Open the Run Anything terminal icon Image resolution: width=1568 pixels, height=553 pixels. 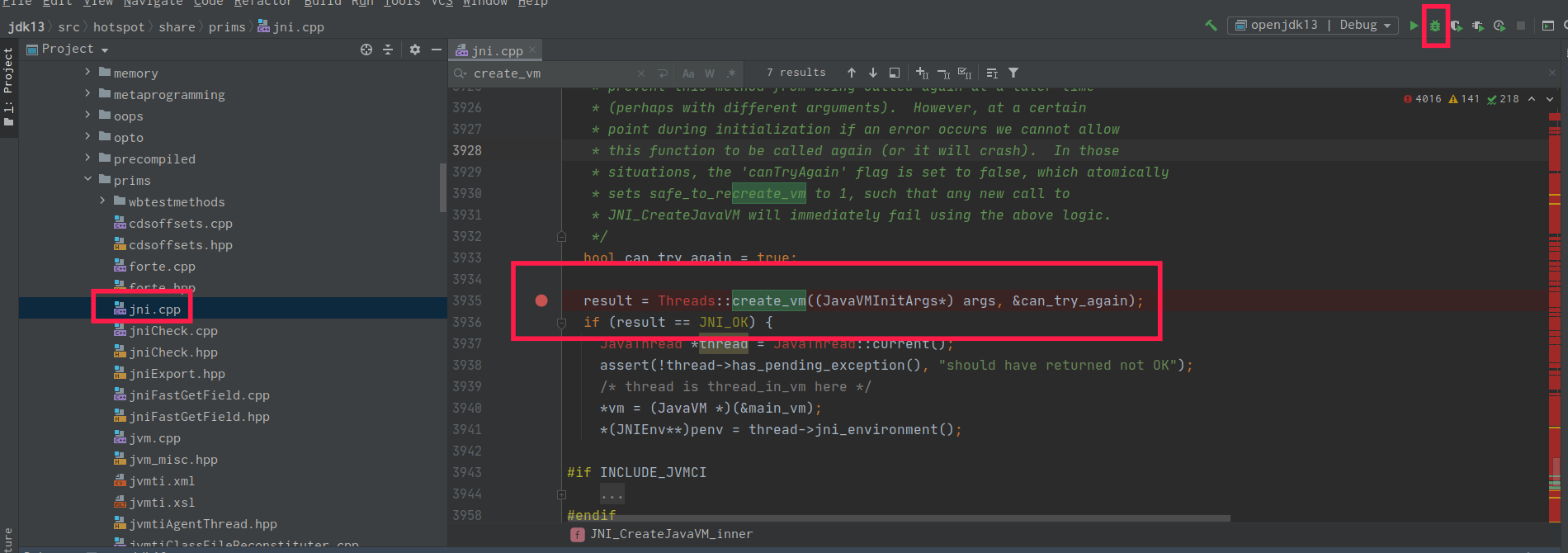point(1548,26)
